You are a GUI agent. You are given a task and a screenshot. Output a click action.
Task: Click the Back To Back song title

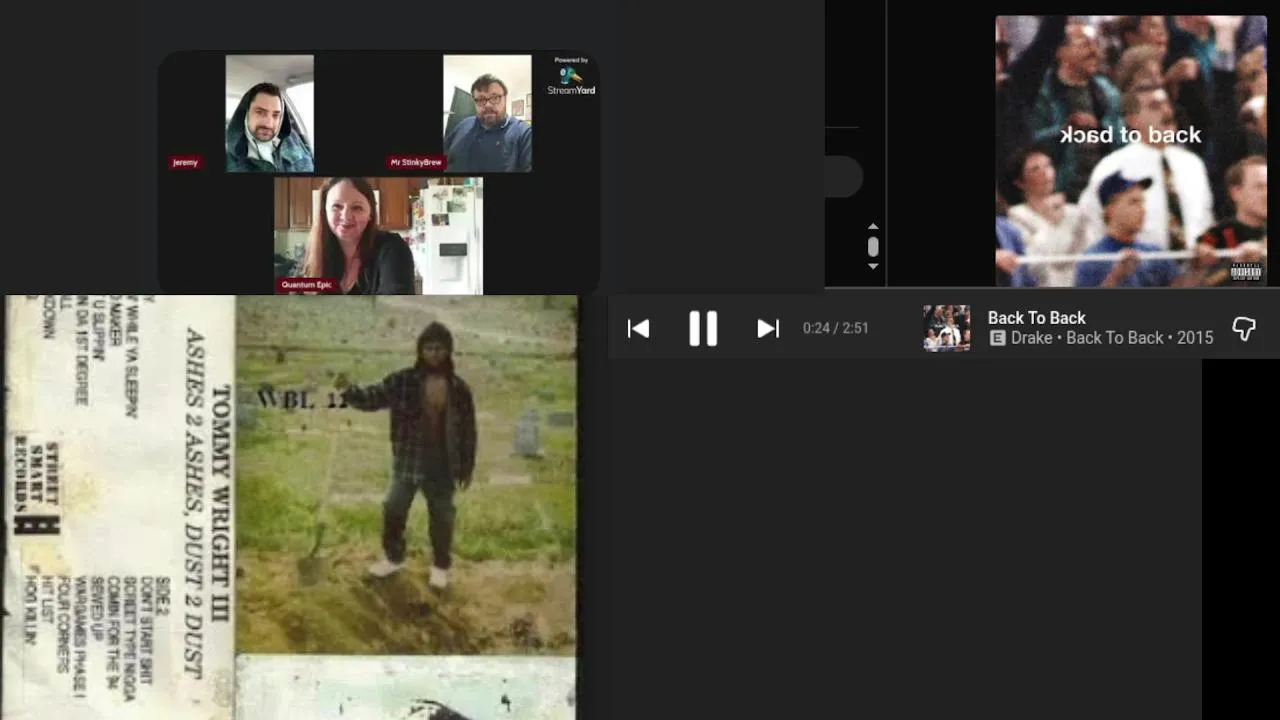click(x=1036, y=318)
